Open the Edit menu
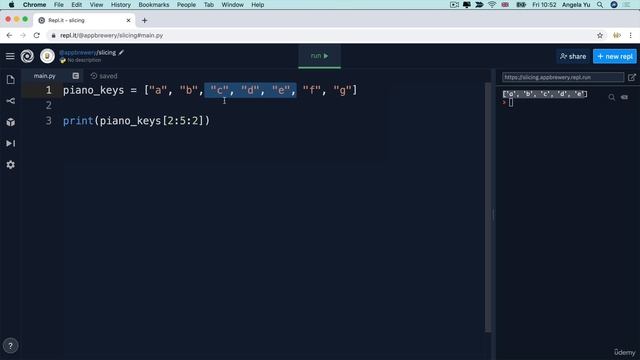Image resolution: width=640 pixels, height=360 pixels. coord(76,5)
